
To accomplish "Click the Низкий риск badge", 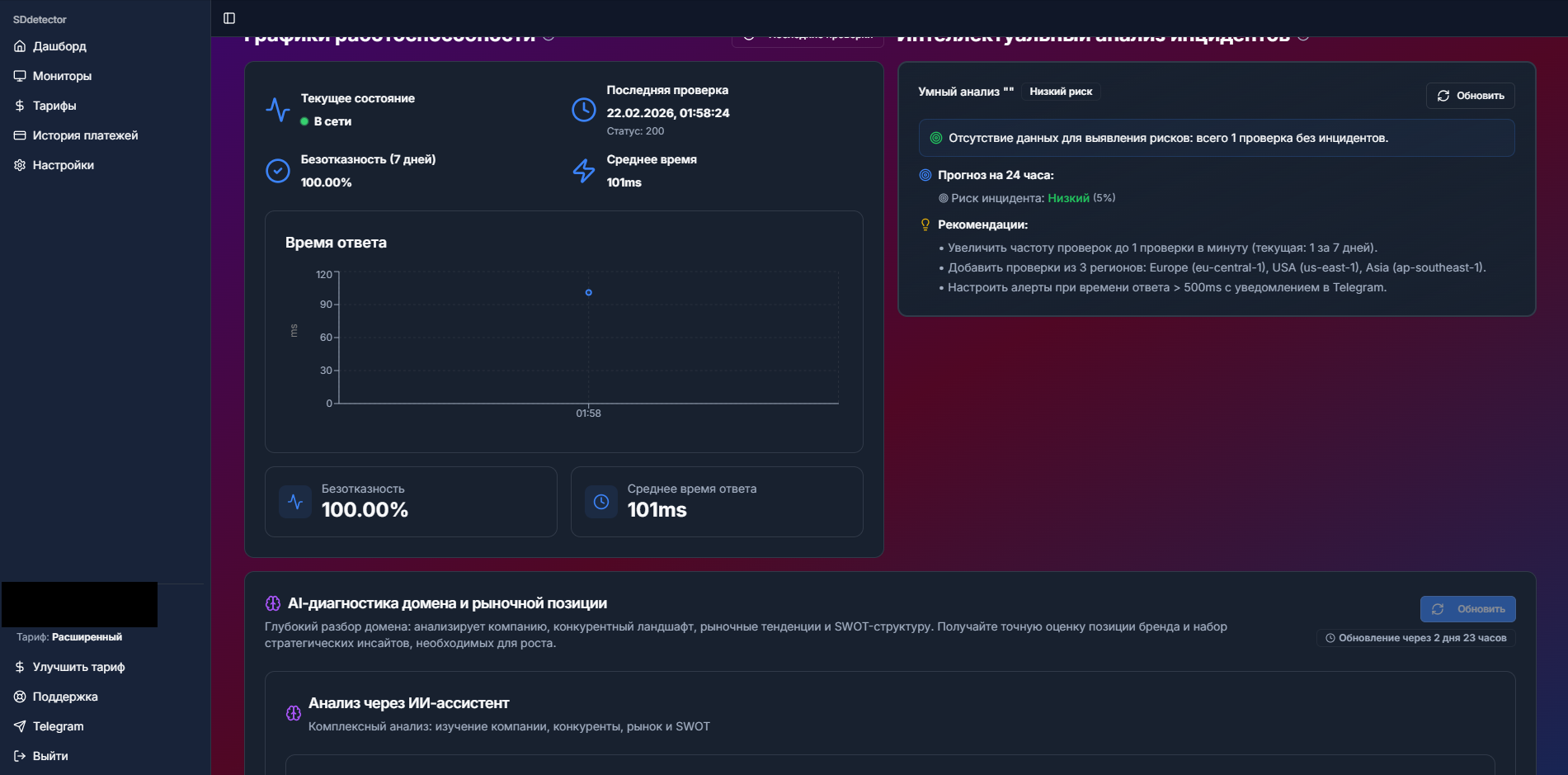I will (x=1061, y=92).
